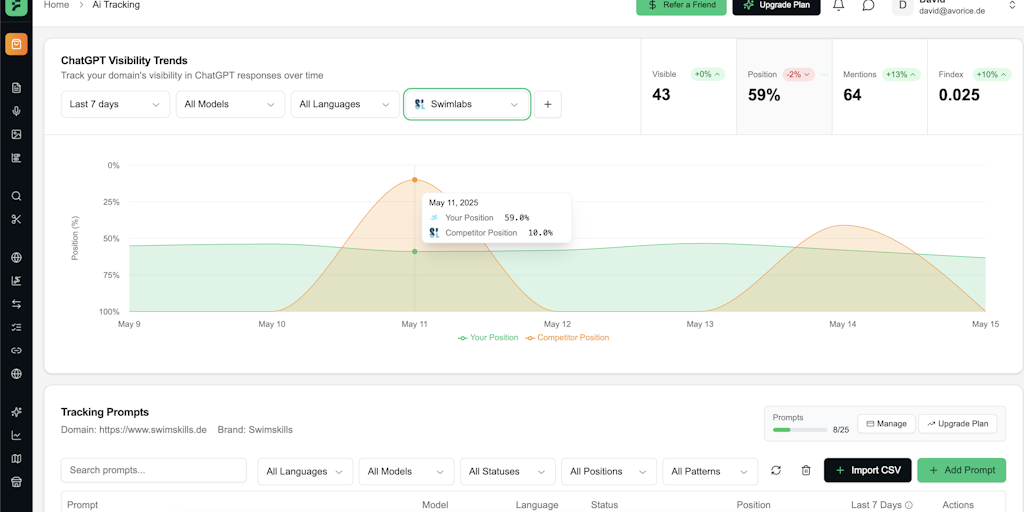Screen dimensions: 1024x512
Task: Open the Last 7 days range dropdown
Action: coord(115,104)
